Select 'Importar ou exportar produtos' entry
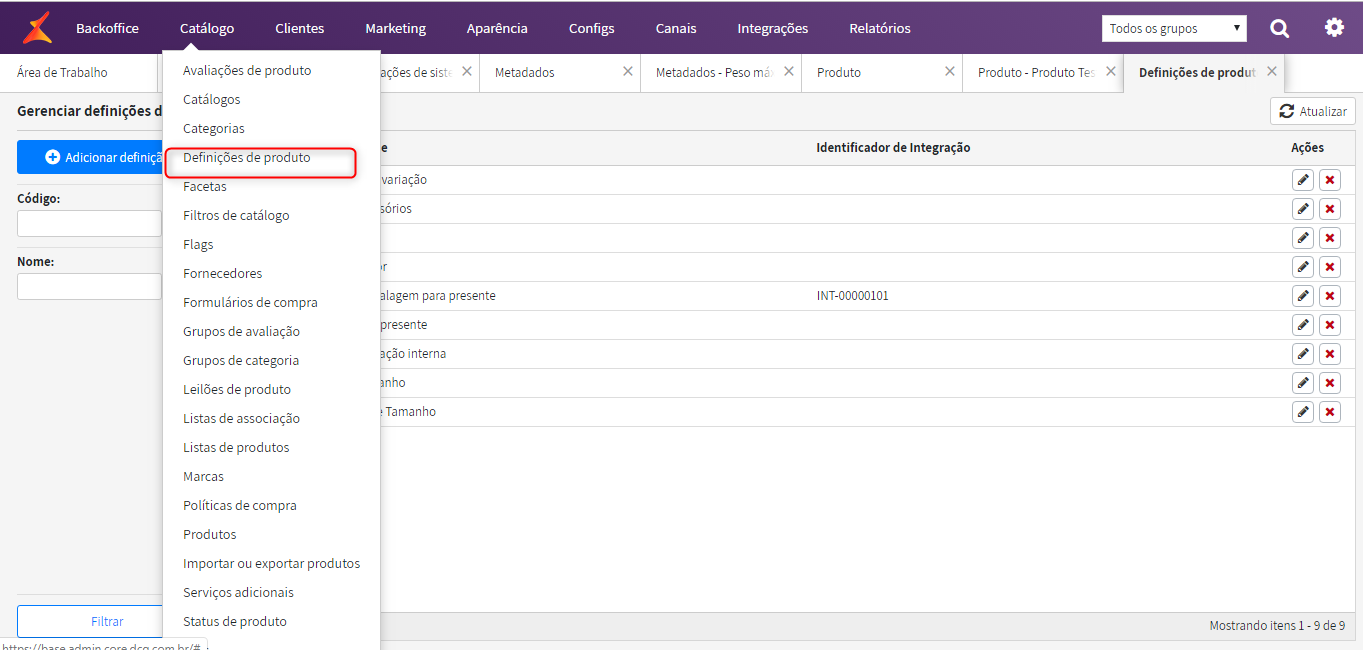 [x=272, y=564]
